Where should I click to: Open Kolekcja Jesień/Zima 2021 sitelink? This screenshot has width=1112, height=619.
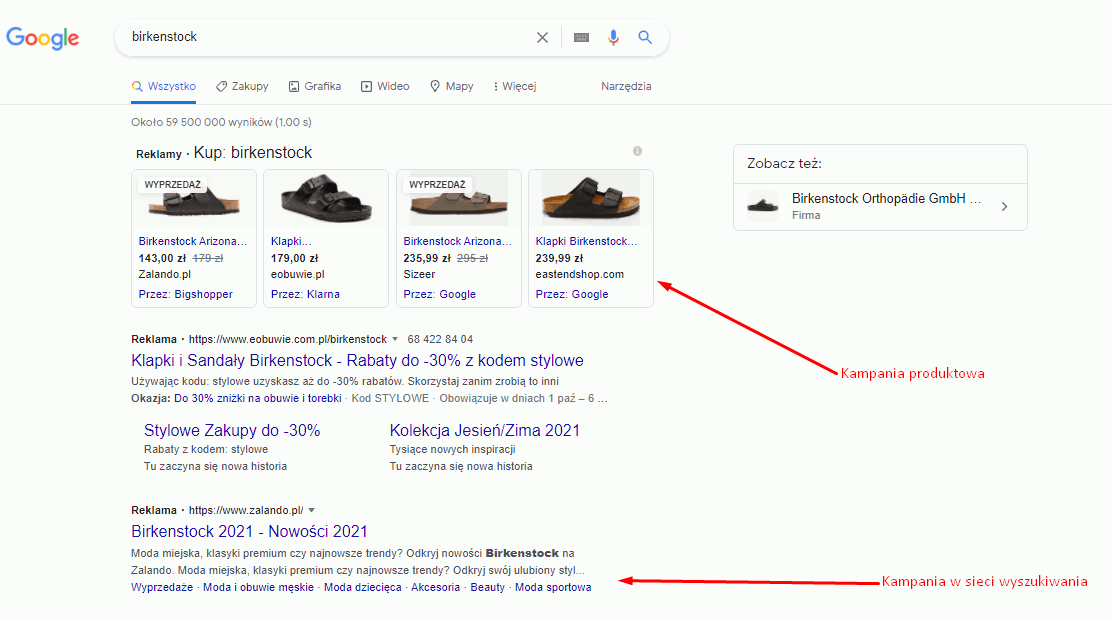pos(484,430)
